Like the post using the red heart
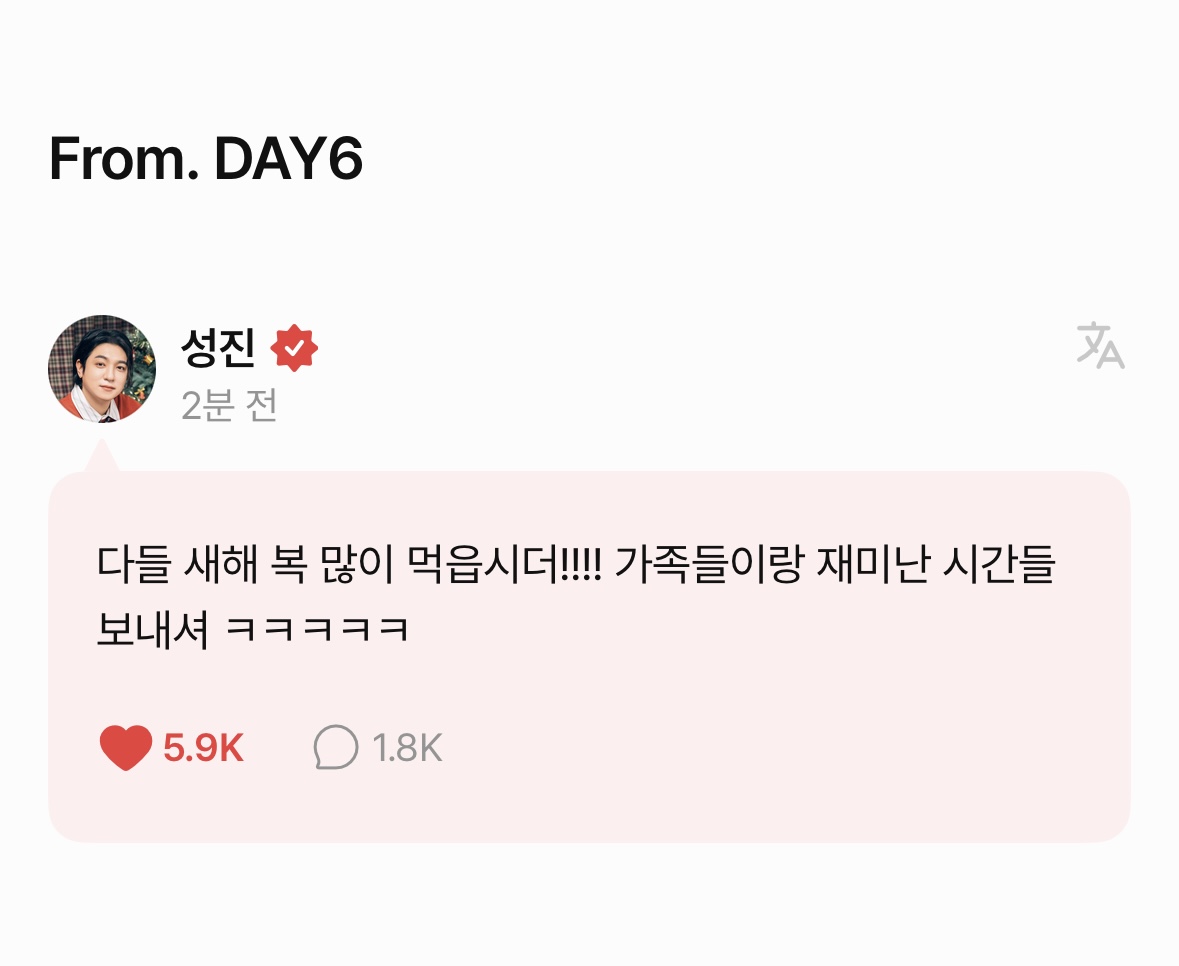 (126, 747)
